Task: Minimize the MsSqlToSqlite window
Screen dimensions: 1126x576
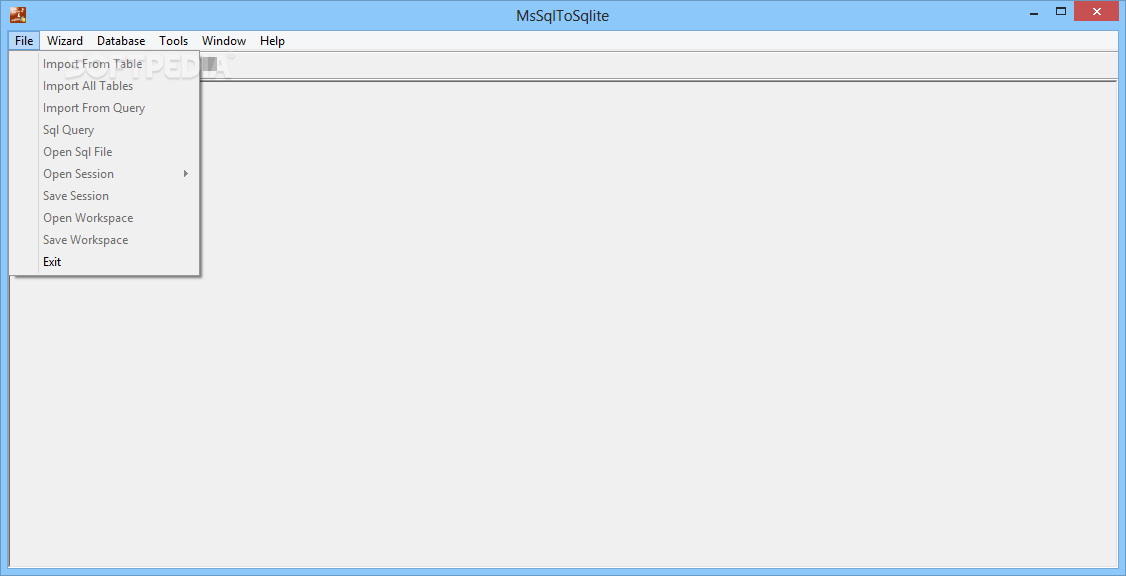Action: [x=1032, y=11]
